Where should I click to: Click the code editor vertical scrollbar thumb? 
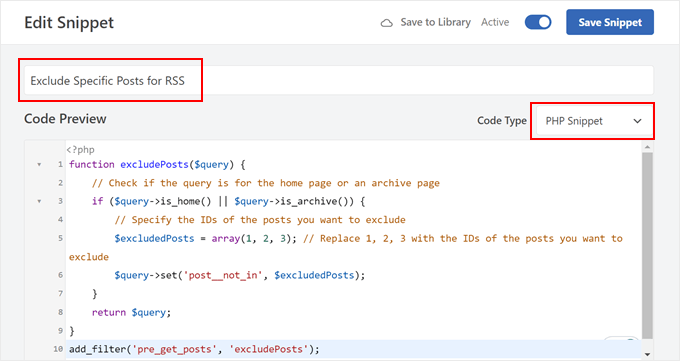click(x=647, y=245)
